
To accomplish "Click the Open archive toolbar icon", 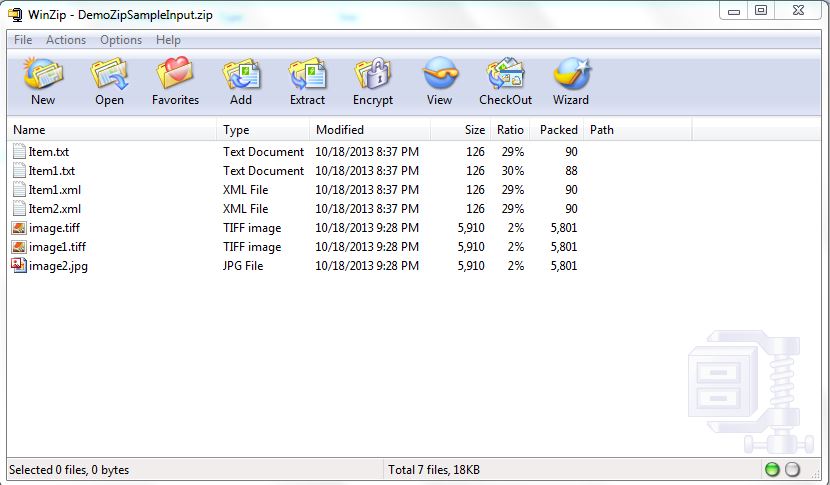I will pyautogui.click(x=109, y=73).
